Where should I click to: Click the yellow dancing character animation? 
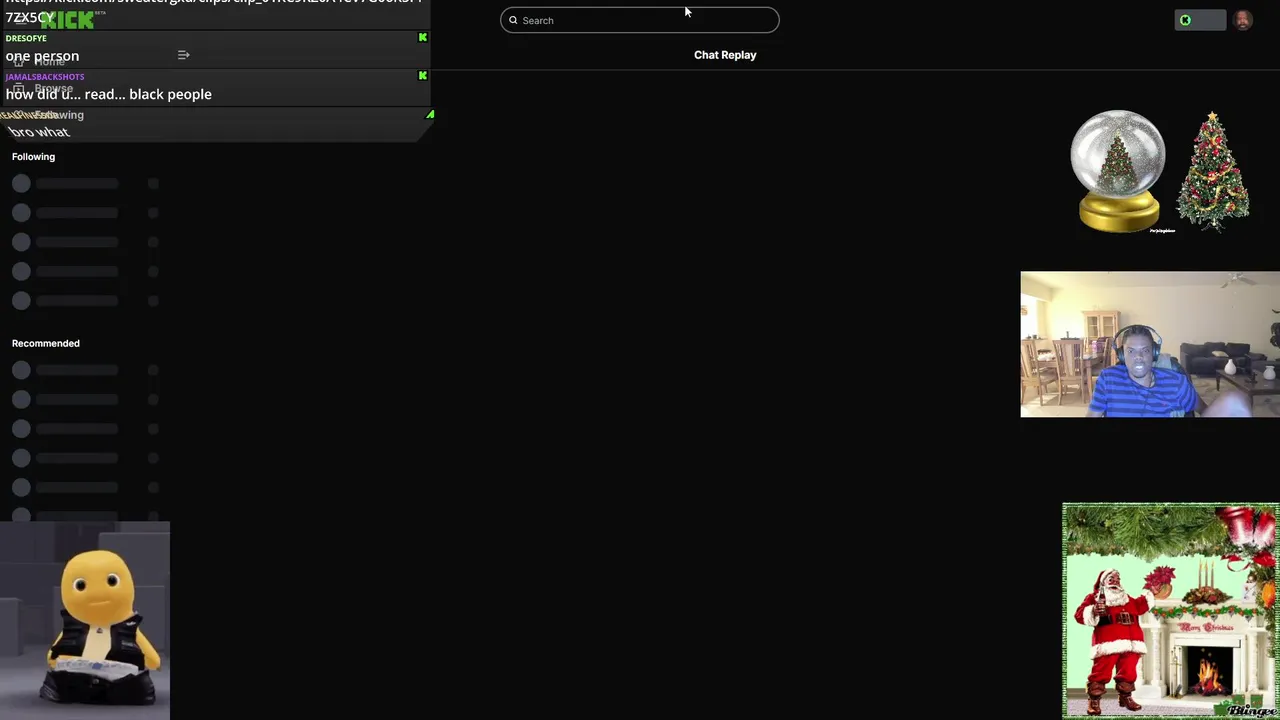click(85, 620)
